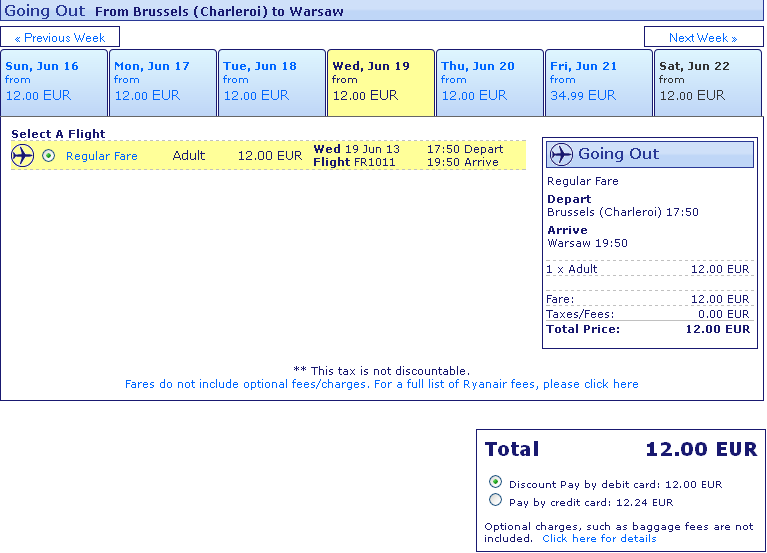
Task: Select the Mon, Jun 17 date tab
Action: 163,83
